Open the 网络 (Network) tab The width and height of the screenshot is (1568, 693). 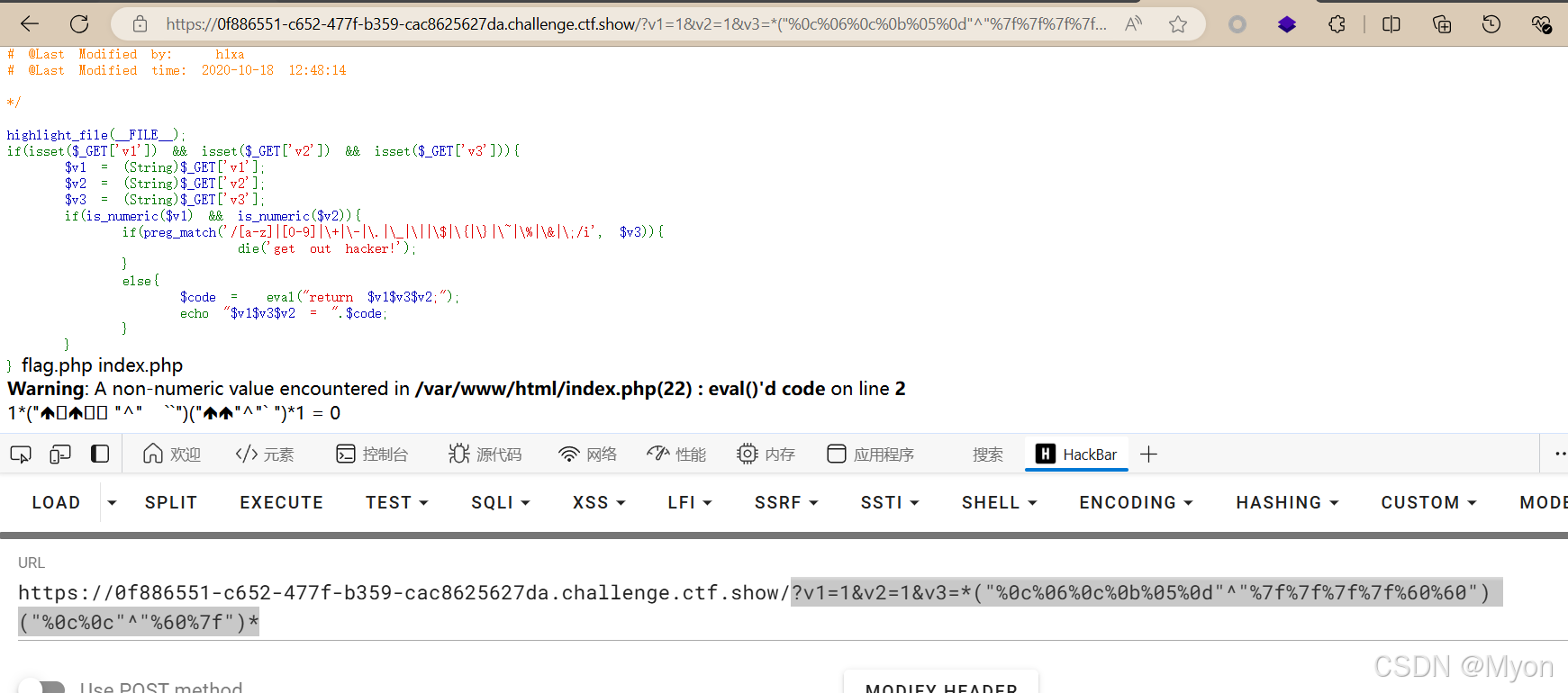pos(588,454)
